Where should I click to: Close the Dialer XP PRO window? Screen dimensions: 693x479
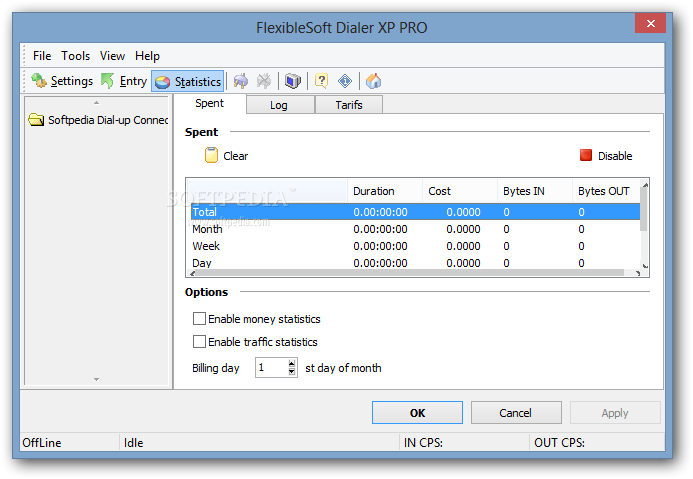click(651, 23)
